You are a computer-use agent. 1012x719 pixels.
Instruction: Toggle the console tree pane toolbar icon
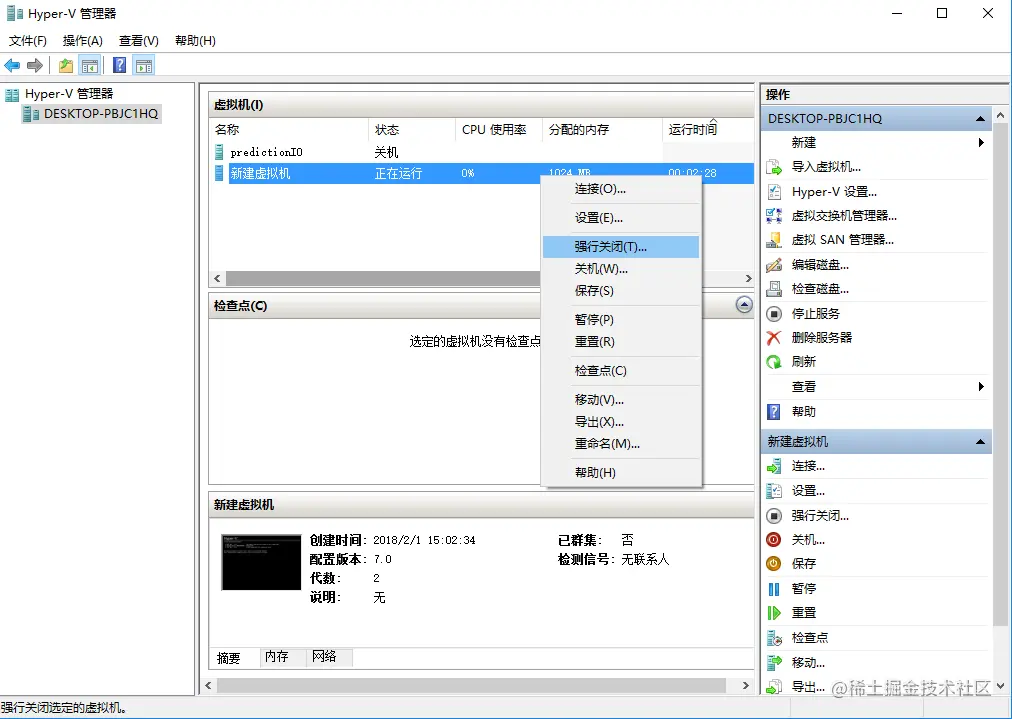[90, 65]
